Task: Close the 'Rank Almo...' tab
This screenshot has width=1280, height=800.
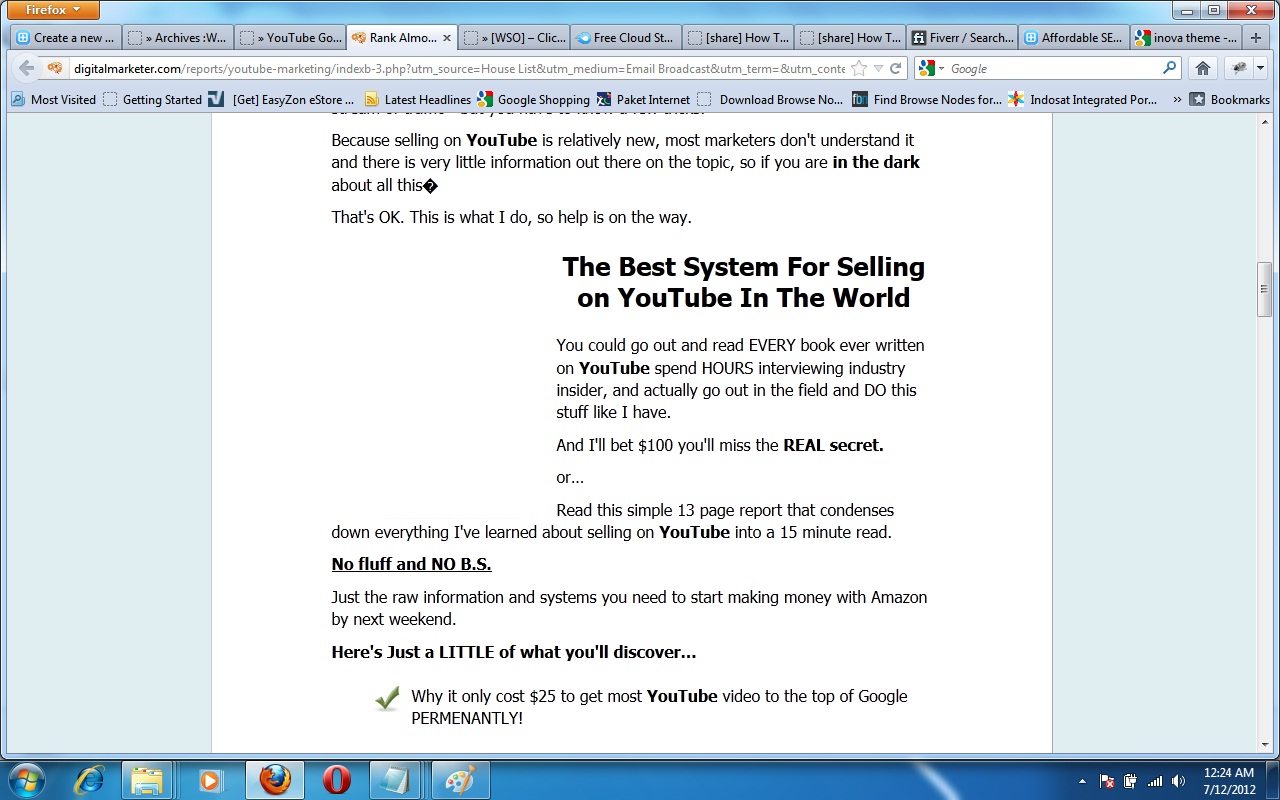Action: [447, 38]
